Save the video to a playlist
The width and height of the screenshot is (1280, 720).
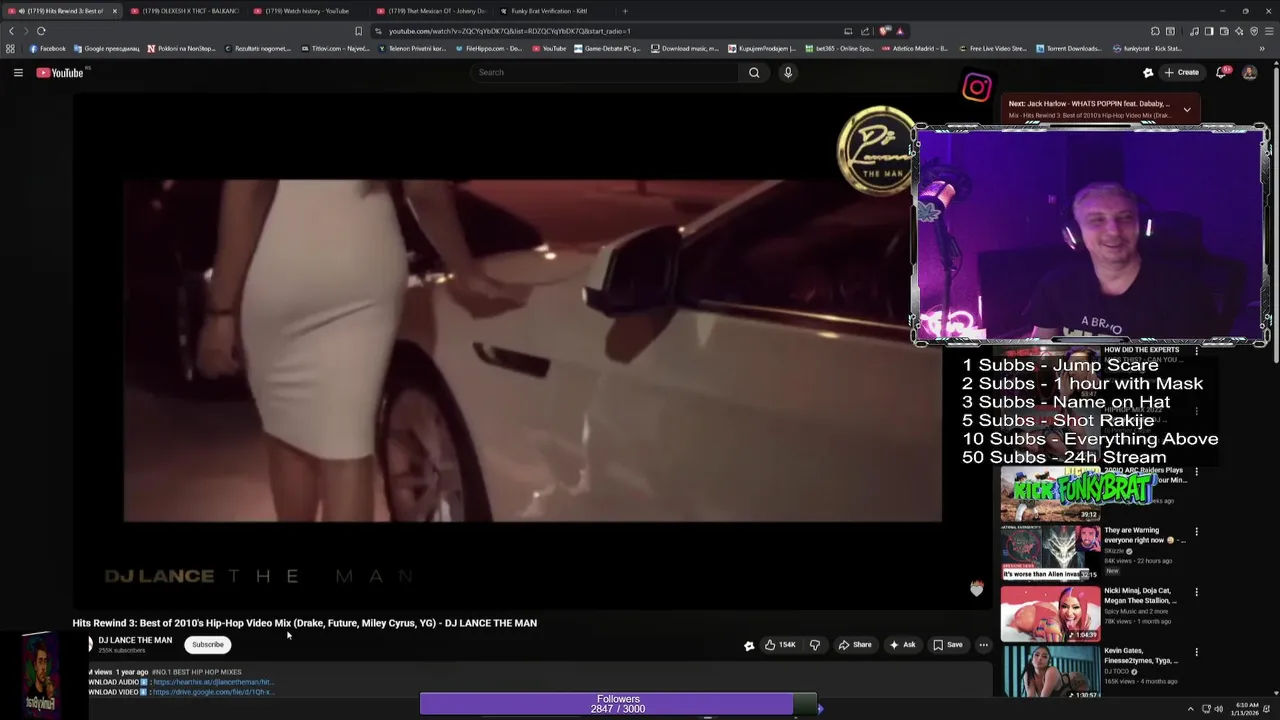click(x=947, y=645)
